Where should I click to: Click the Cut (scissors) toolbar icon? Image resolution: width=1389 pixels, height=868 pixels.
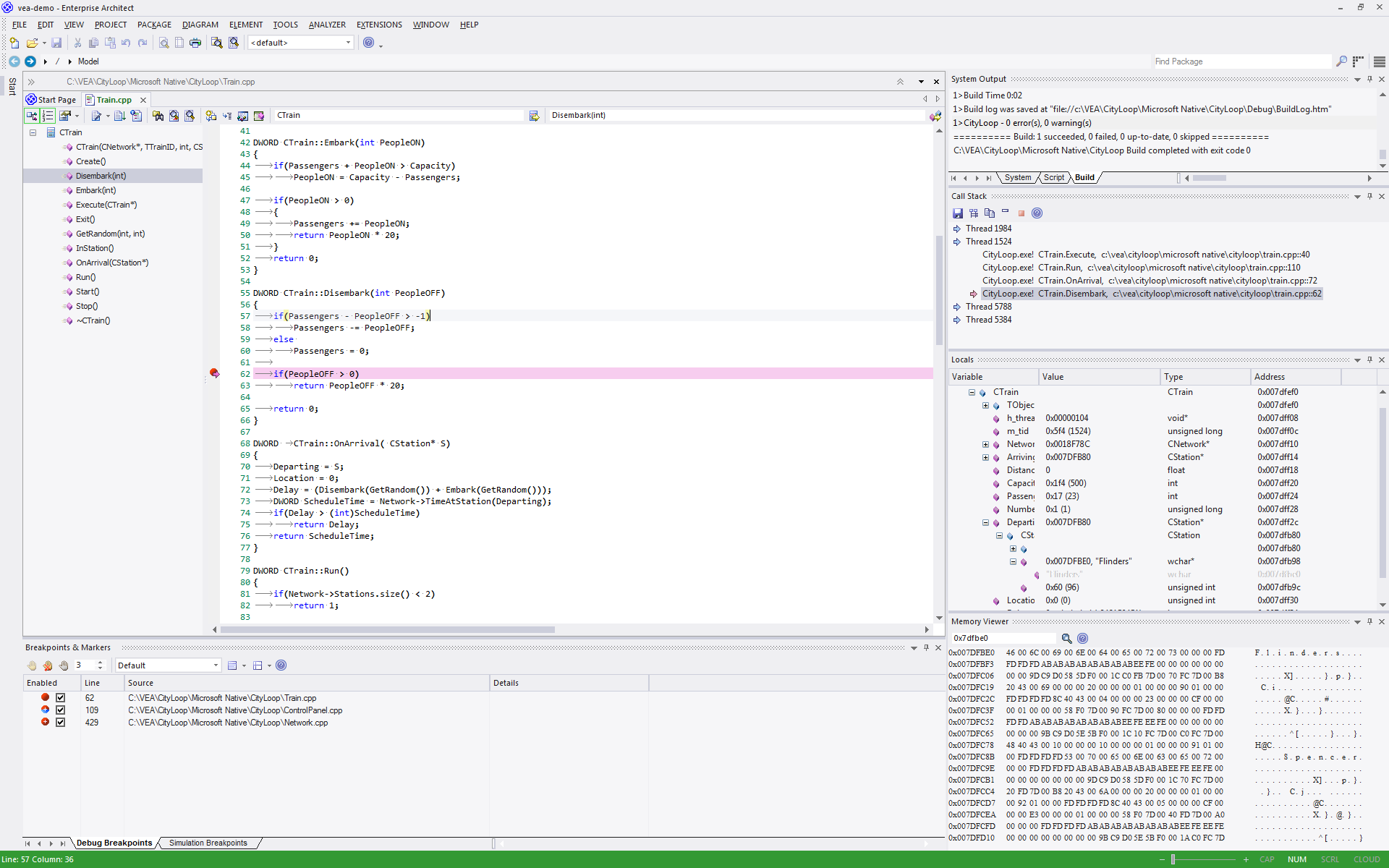coord(77,43)
